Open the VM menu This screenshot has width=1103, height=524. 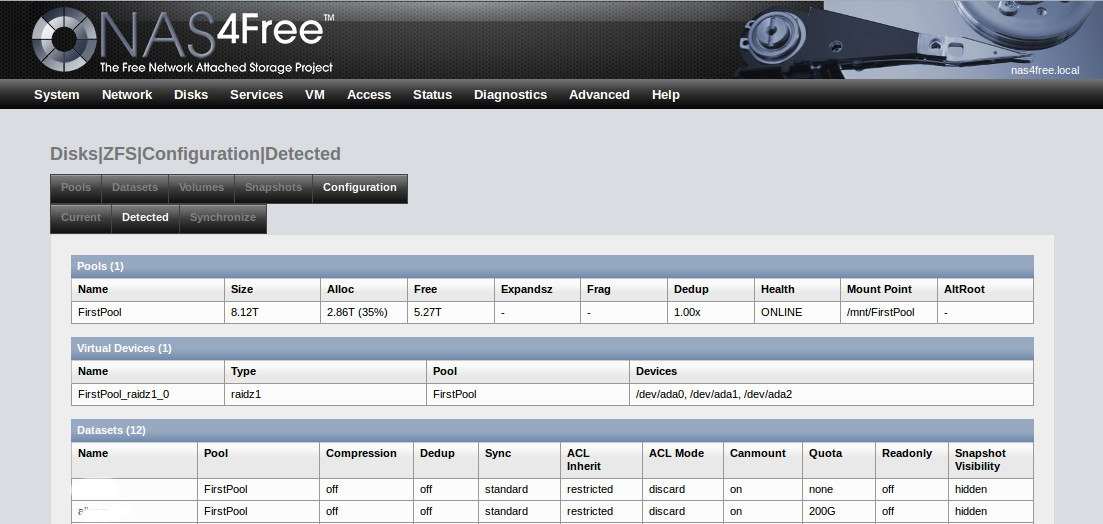pos(315,95)
